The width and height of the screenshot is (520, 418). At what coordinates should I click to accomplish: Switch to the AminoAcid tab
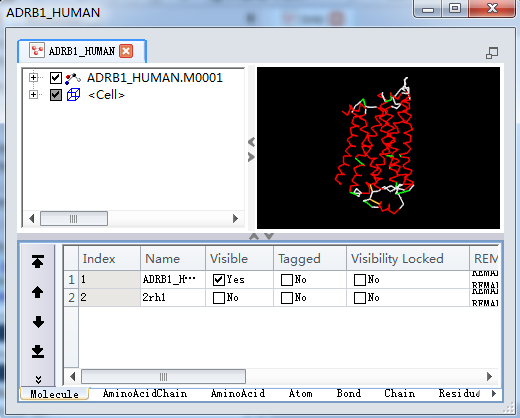pos(238,394)
